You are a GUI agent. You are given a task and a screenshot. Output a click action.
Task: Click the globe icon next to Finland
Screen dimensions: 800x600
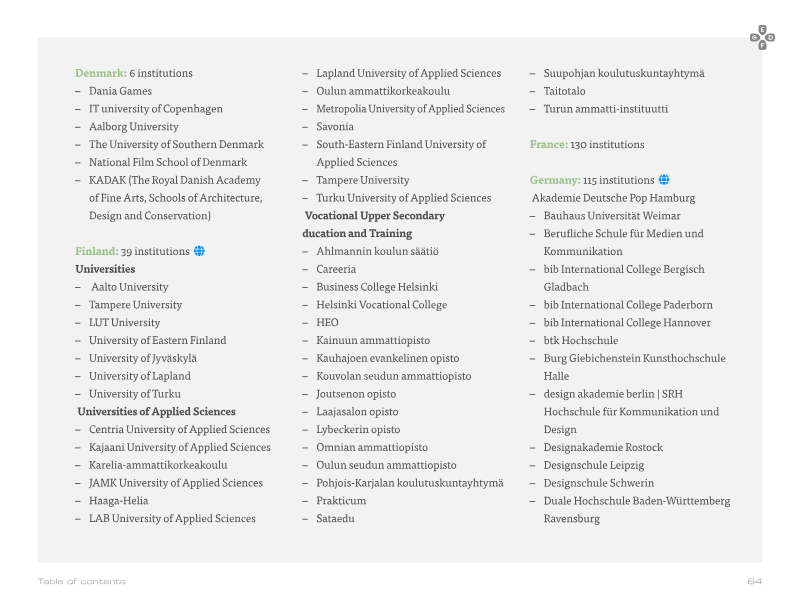coord(199,251)
